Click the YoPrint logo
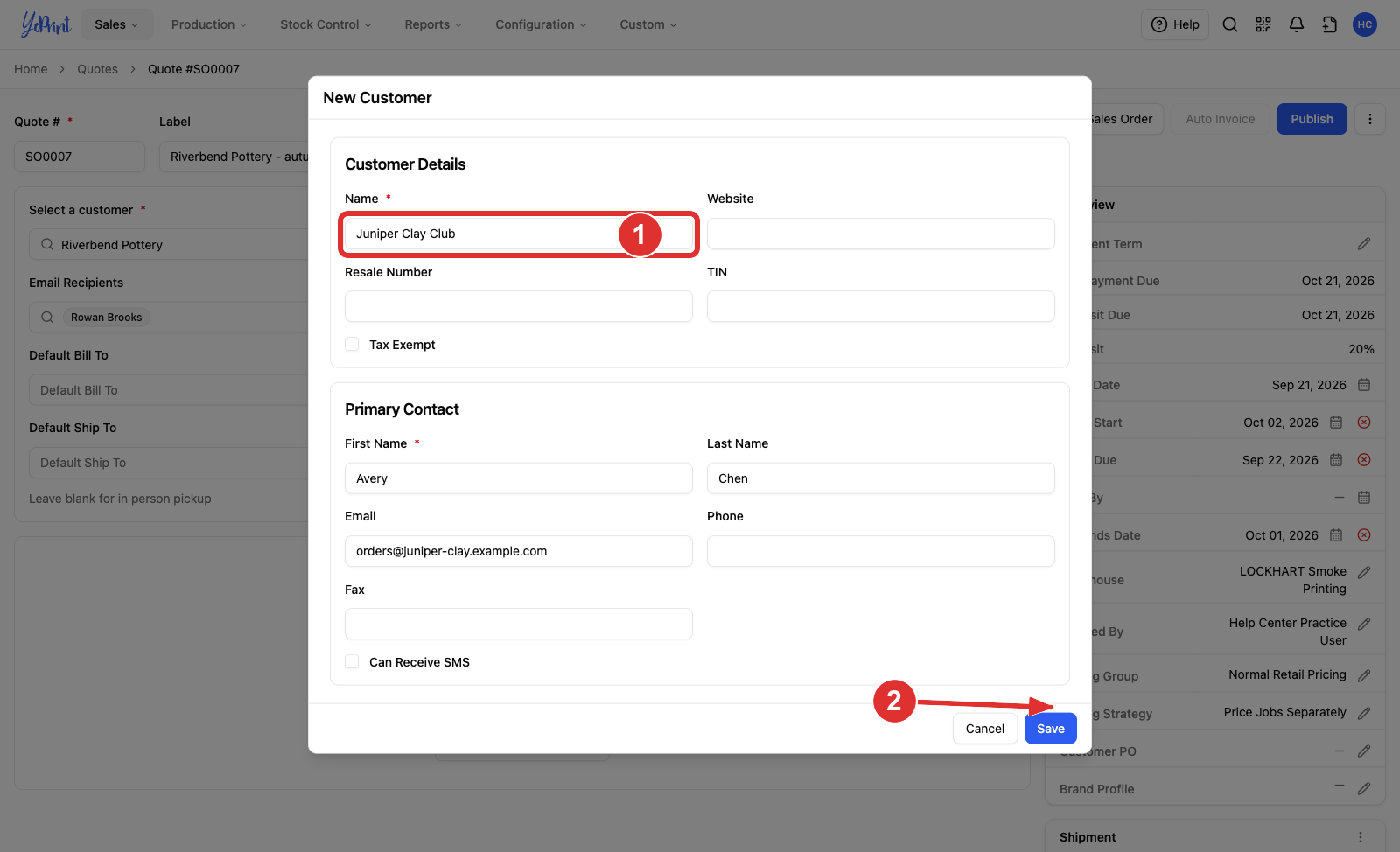The height and width of the screenshot is (852, 1400). coord(45,24)
